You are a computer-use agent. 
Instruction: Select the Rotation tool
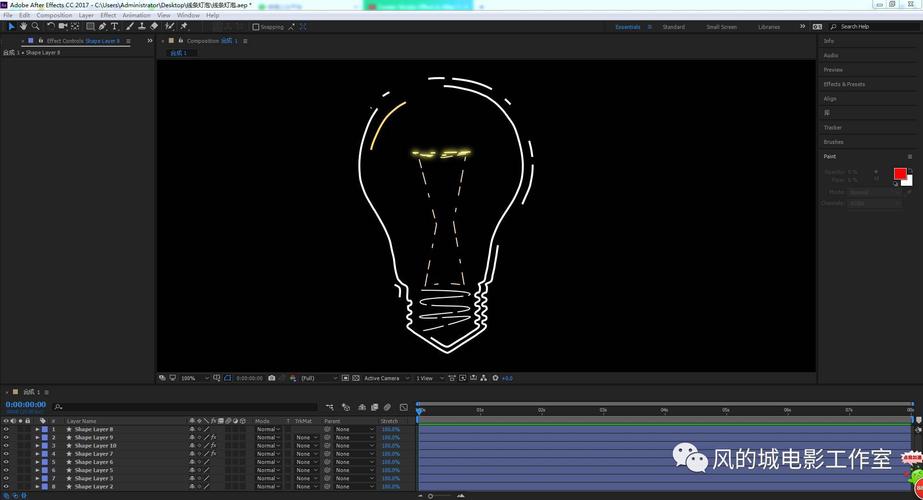pos(50,27)
